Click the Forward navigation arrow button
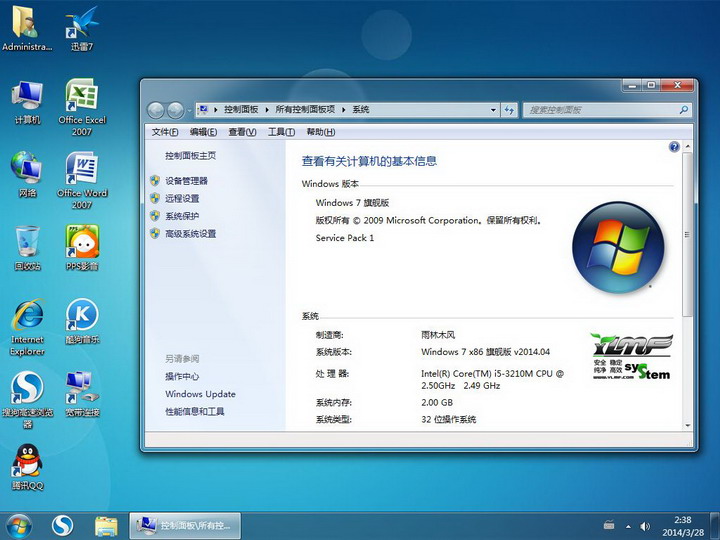The width and height of the screenshot is (720, 540). click(x=175, y=110)
